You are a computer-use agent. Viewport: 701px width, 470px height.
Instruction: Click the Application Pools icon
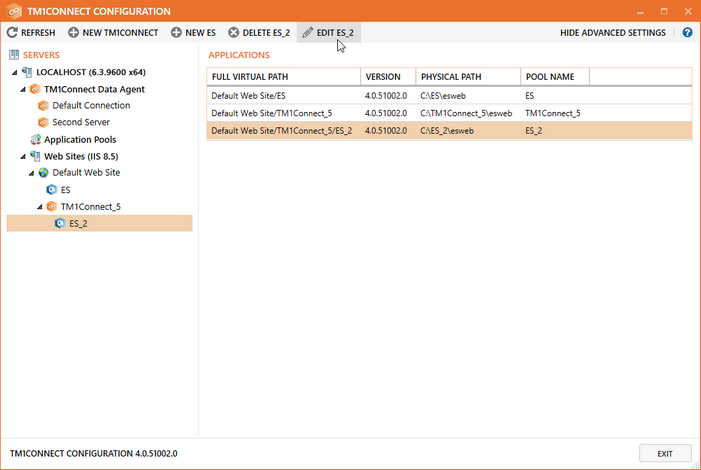point(35,140)
